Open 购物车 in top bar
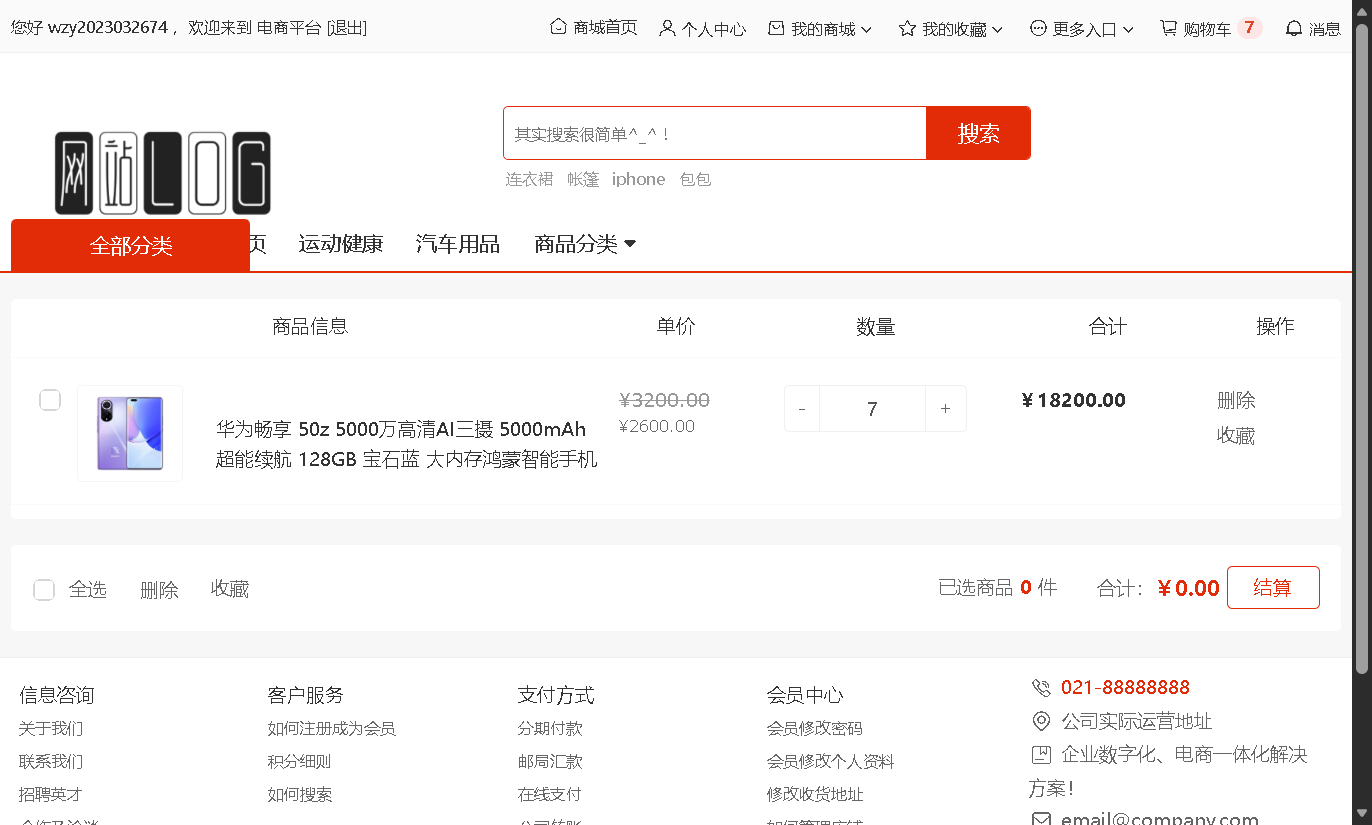This screenshot has height=825, width=1372. pyautogui.click(x=1207, y=29)
